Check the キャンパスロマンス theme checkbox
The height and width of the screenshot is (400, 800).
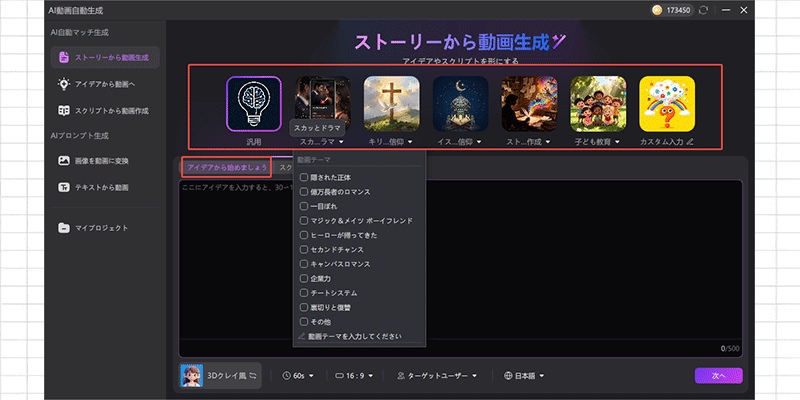coord(304,264)
